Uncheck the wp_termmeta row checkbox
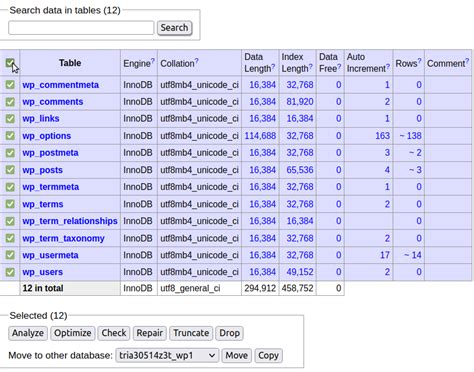This screenshot has width=474, height=372. point(10,187)
